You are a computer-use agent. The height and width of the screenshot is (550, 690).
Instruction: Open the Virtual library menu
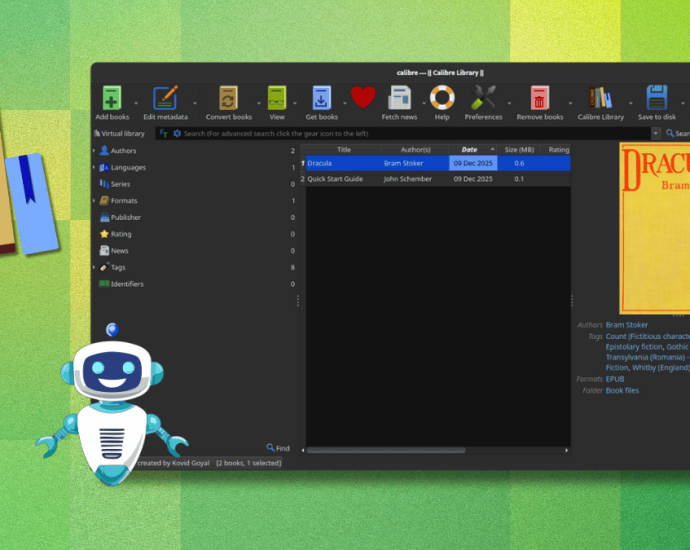(x=119, y=133)
